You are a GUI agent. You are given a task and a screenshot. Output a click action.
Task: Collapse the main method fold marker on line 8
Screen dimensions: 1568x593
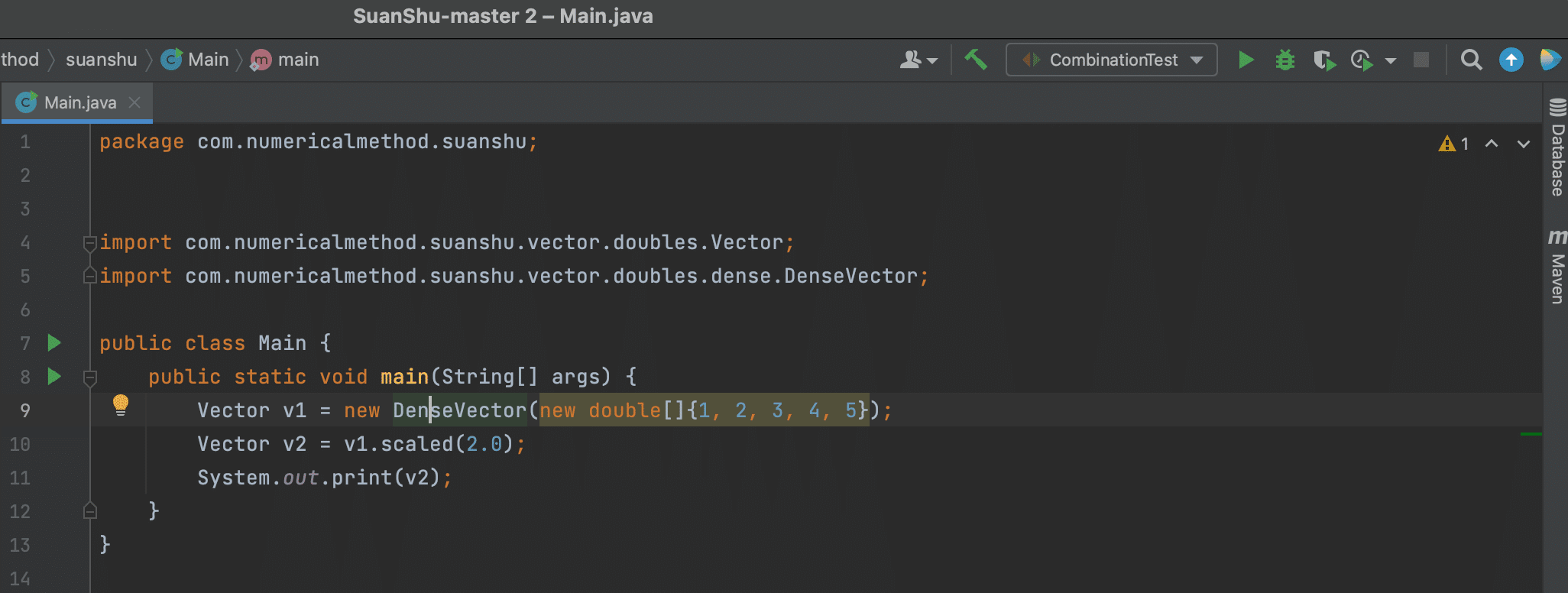90,377
